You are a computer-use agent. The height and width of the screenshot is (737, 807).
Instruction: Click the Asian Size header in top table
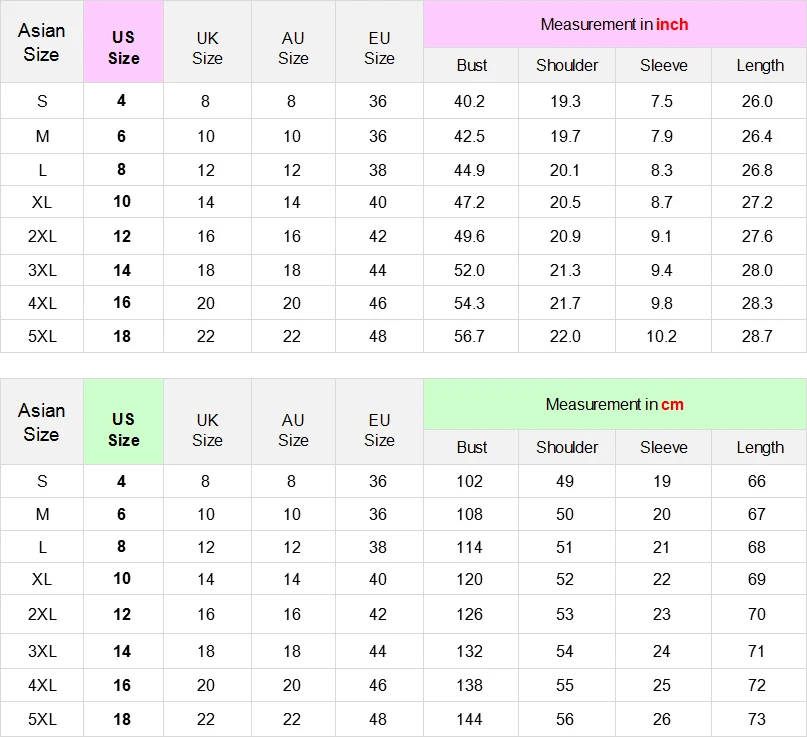click(42, 42)
